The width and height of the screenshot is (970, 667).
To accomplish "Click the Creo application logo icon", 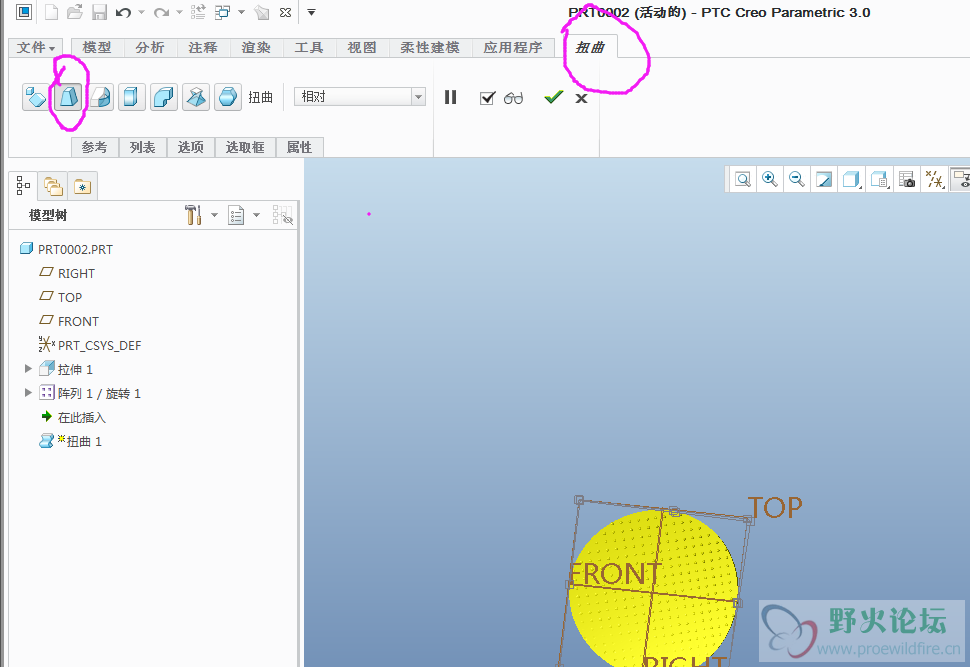I will point(24,12).
